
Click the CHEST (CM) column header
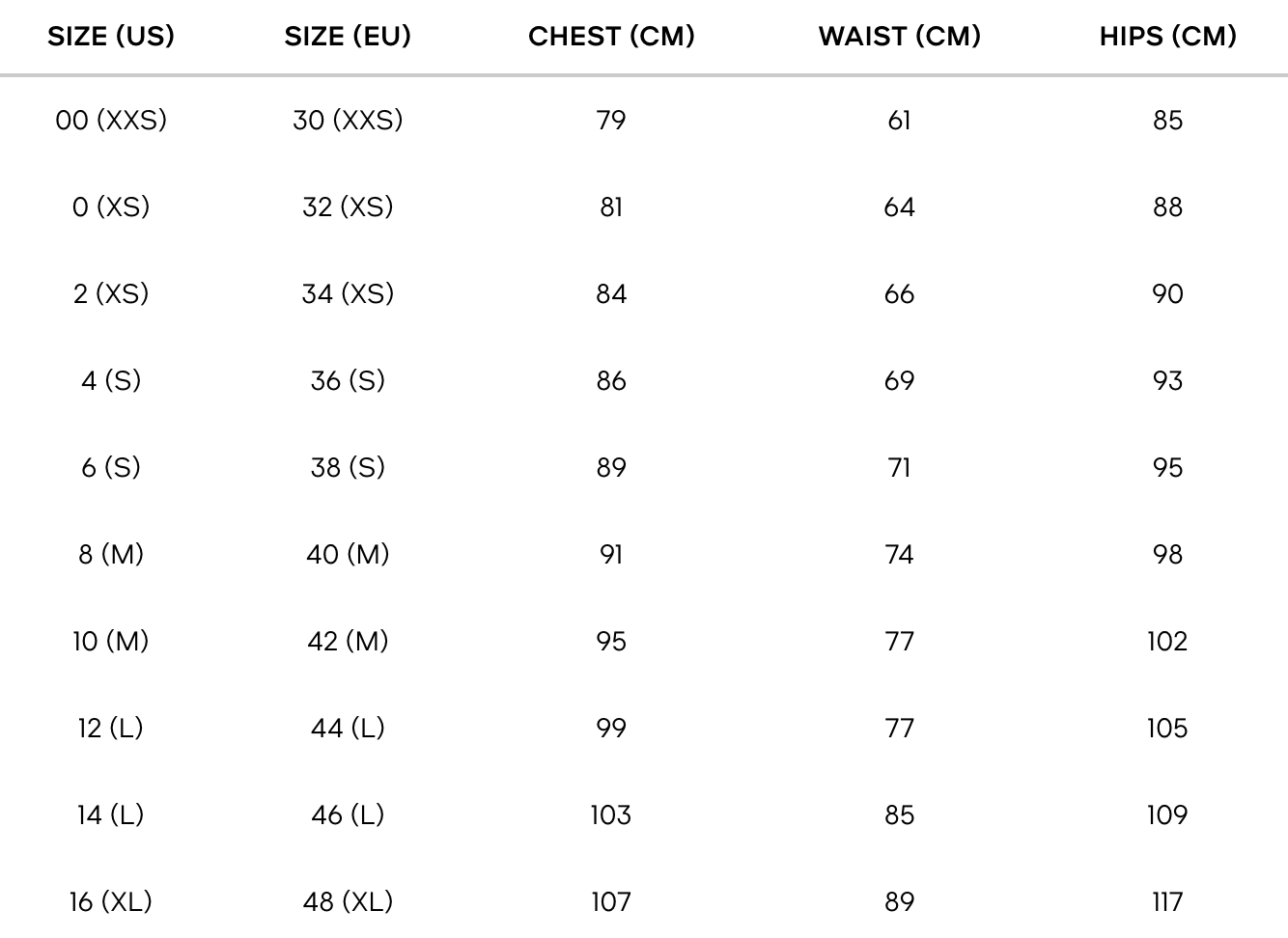coord(611,37)
